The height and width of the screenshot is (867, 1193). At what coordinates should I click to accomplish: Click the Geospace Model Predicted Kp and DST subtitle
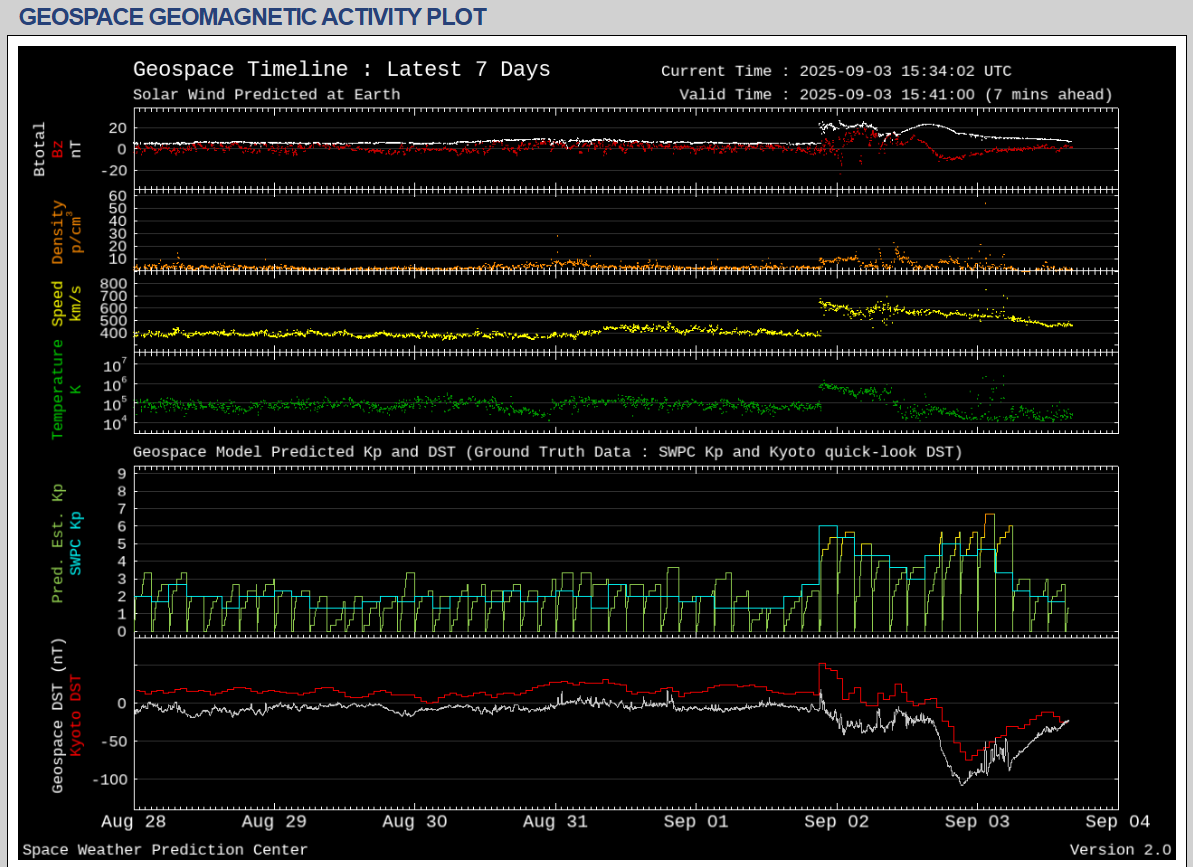547,452
